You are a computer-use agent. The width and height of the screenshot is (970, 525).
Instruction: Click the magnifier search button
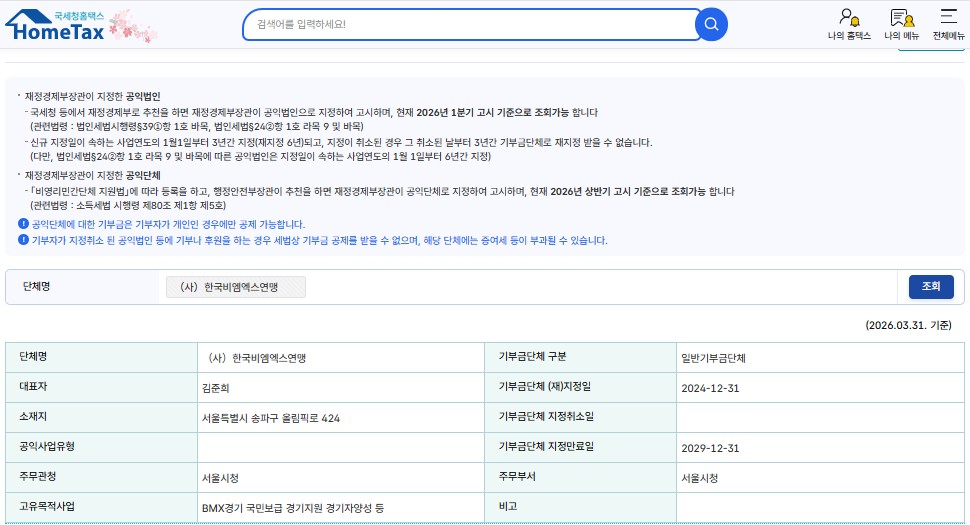pyautogui.click(x=711, y=24)
